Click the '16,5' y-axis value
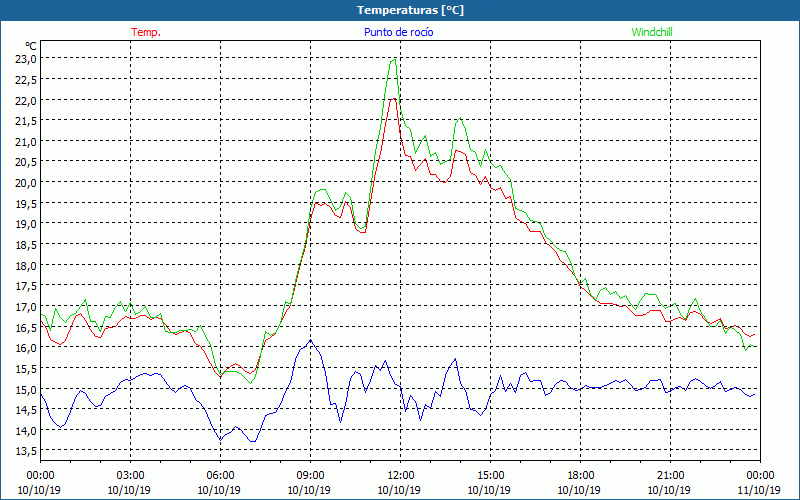Viewport: 800px width, 500px height. (x=26, y=328)
